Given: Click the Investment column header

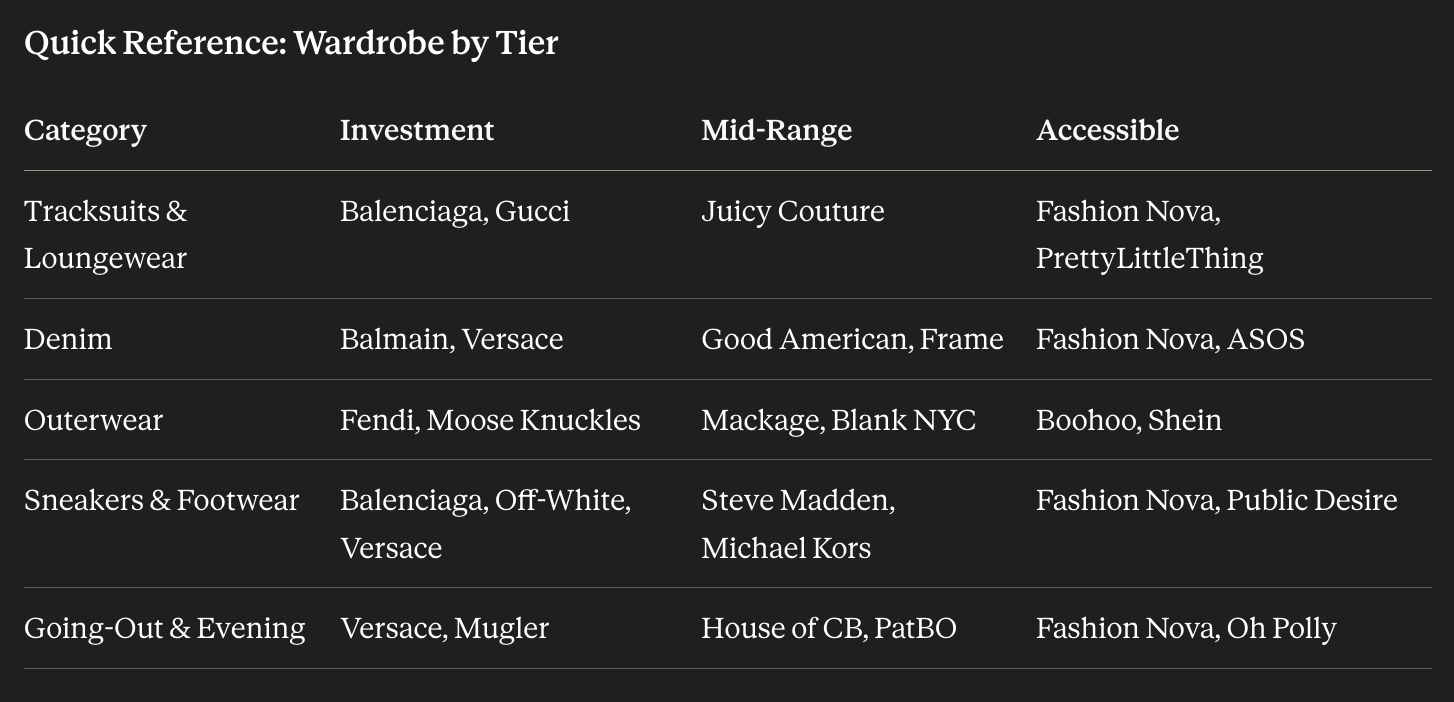Looking at the screenshot, I should coord(417,130).
